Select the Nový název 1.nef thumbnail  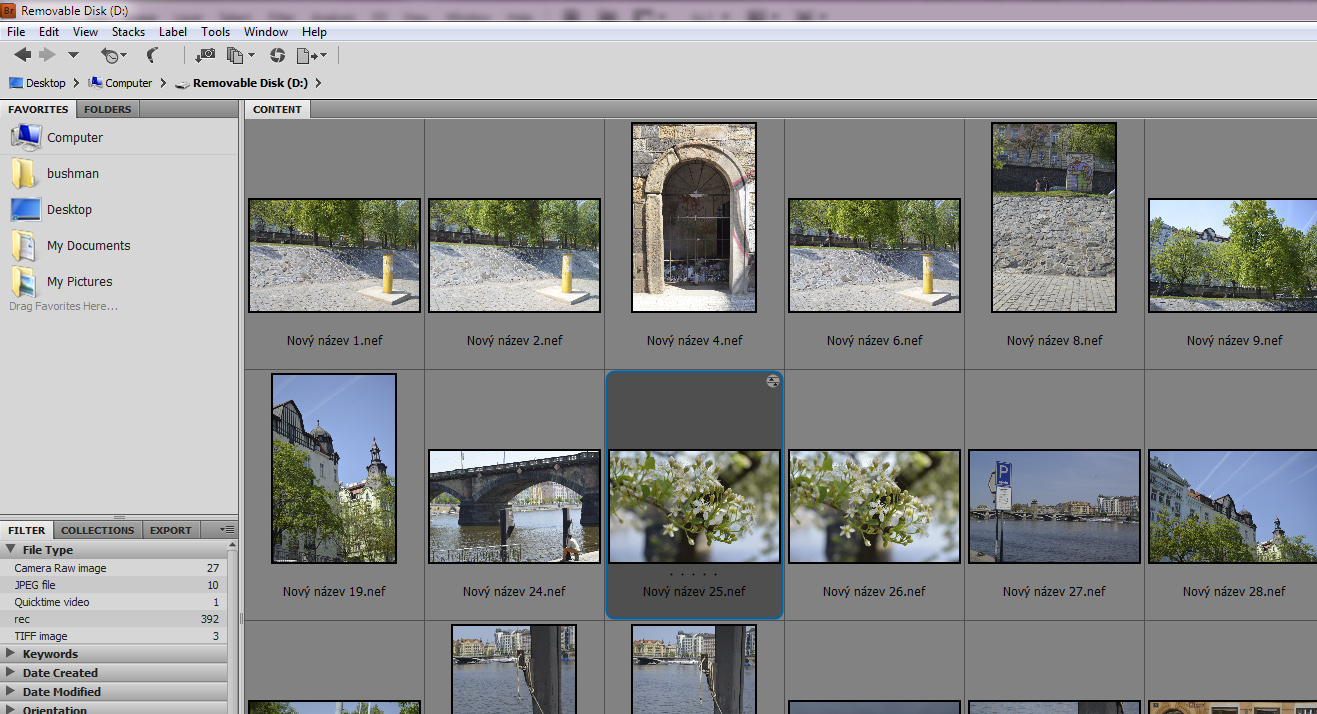tap(334, 255)
